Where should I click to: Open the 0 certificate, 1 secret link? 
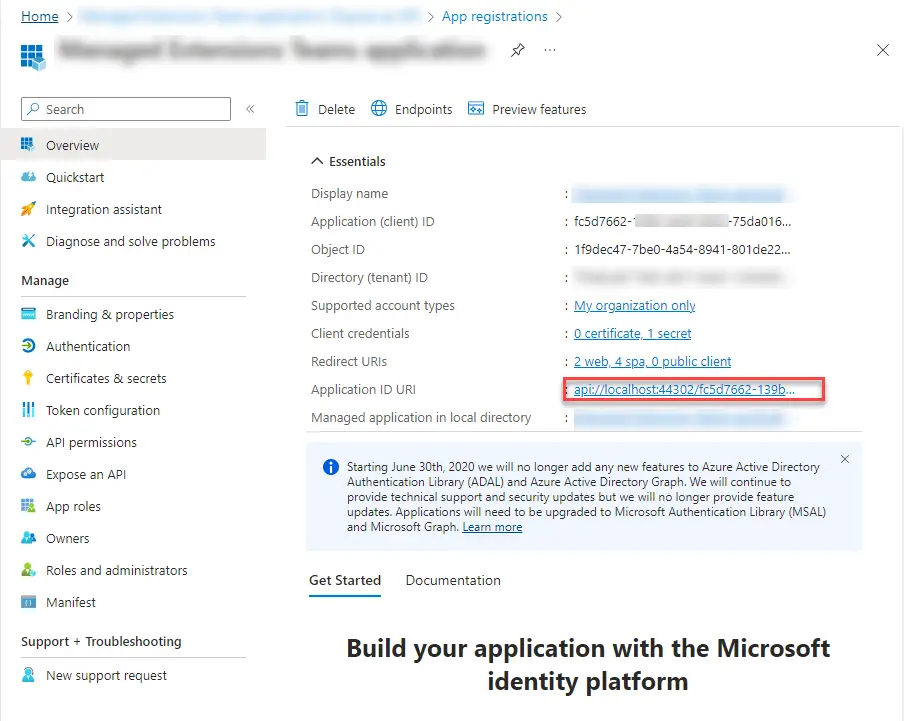pos(632,334)
